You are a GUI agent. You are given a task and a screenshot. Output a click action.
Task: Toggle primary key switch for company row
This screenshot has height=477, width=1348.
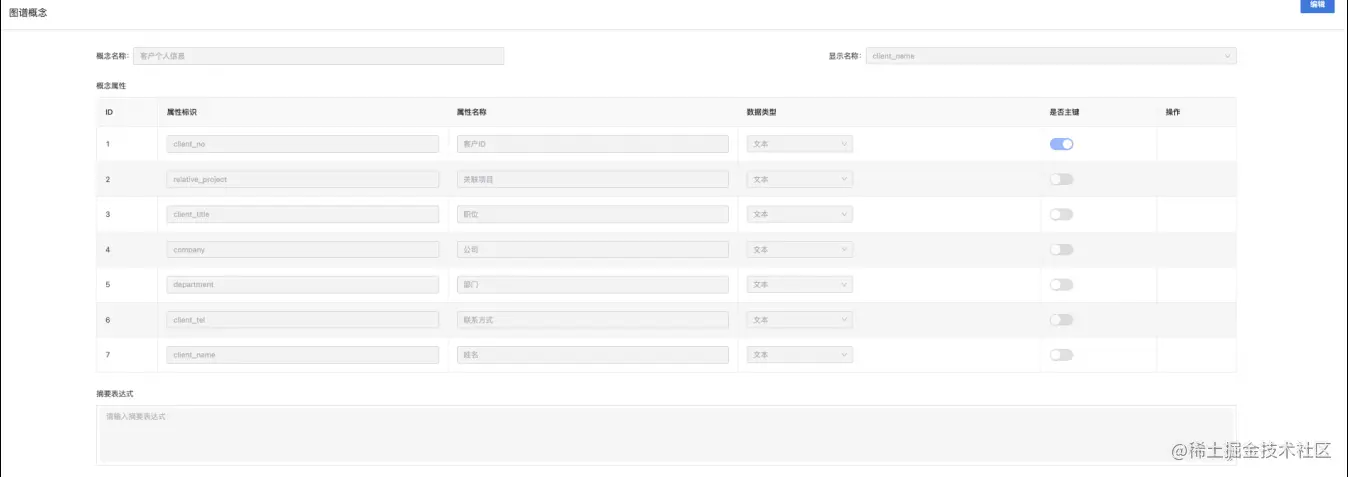1061,249
